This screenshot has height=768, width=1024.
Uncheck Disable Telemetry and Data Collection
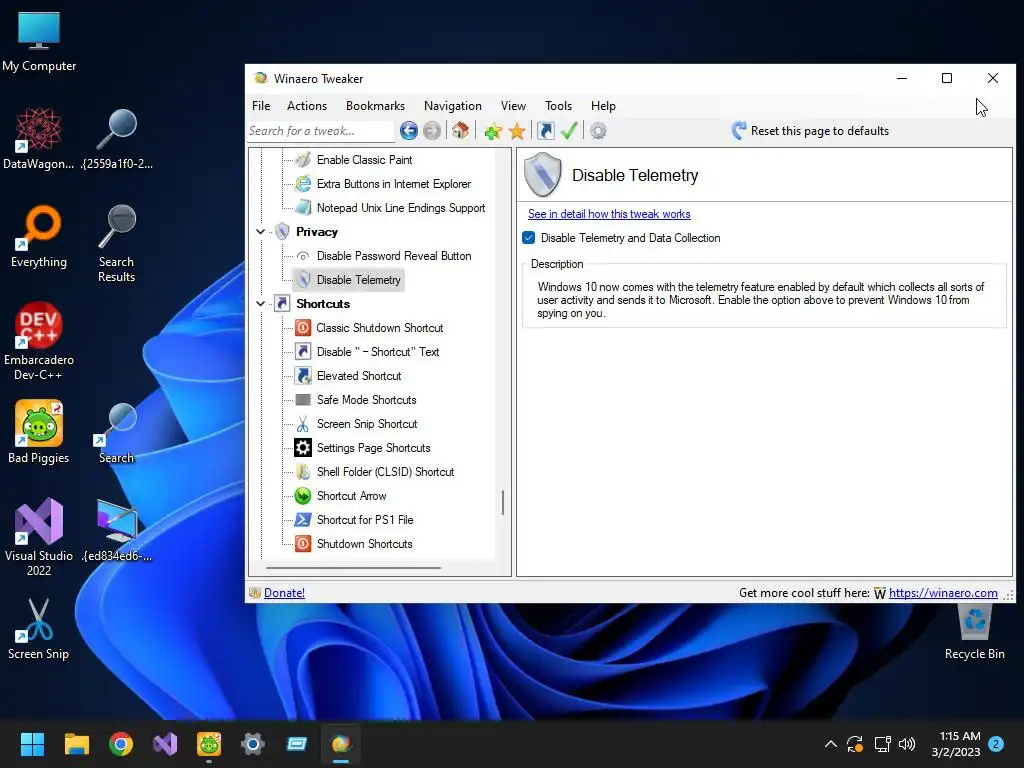pyautogui.click(x=529, y=238)
